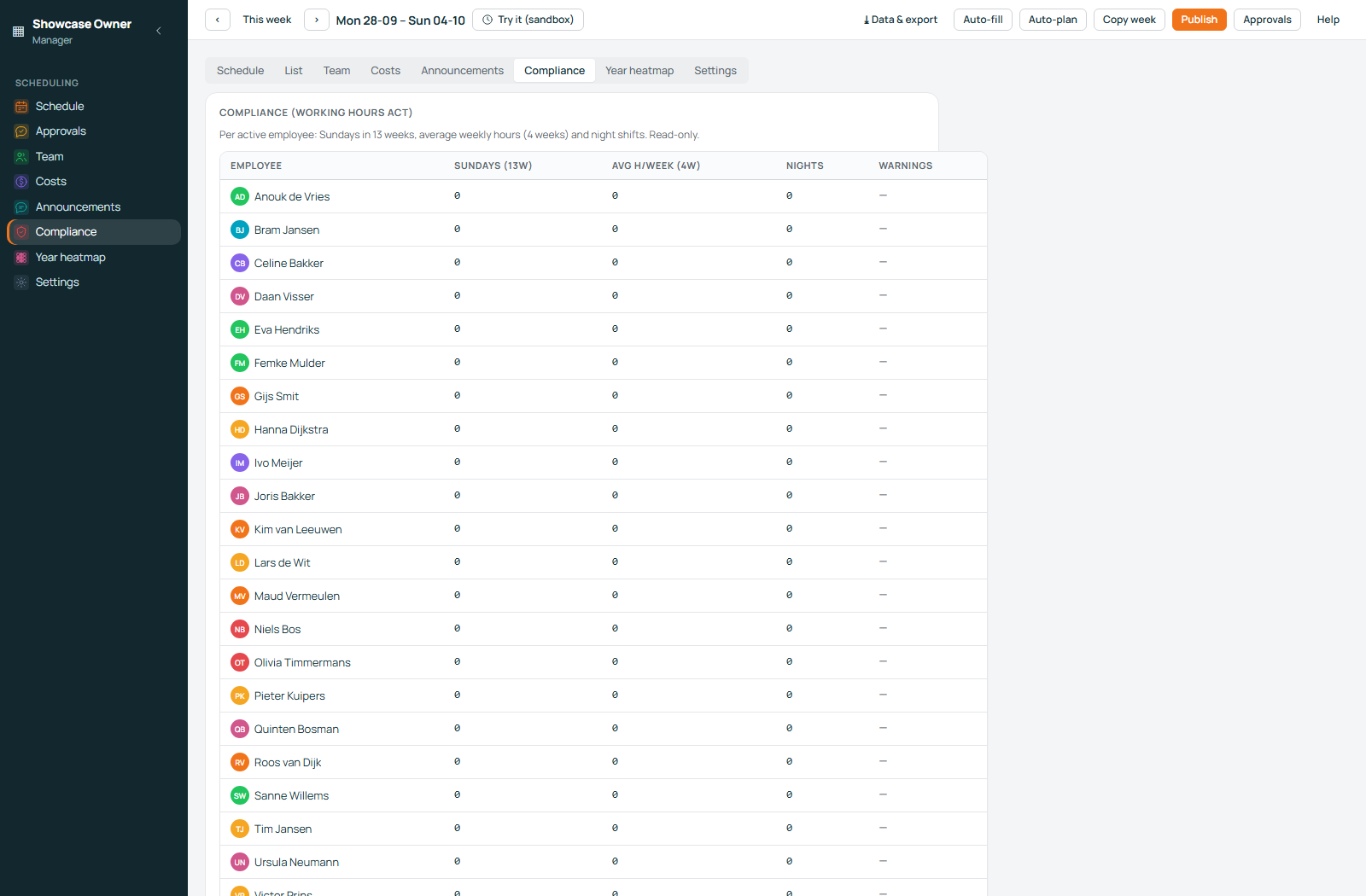Click Bram Jansen avatar BJ
The width and height of the screenshot is (1366, 896).
pyautogui.click(x=240, y=230)
